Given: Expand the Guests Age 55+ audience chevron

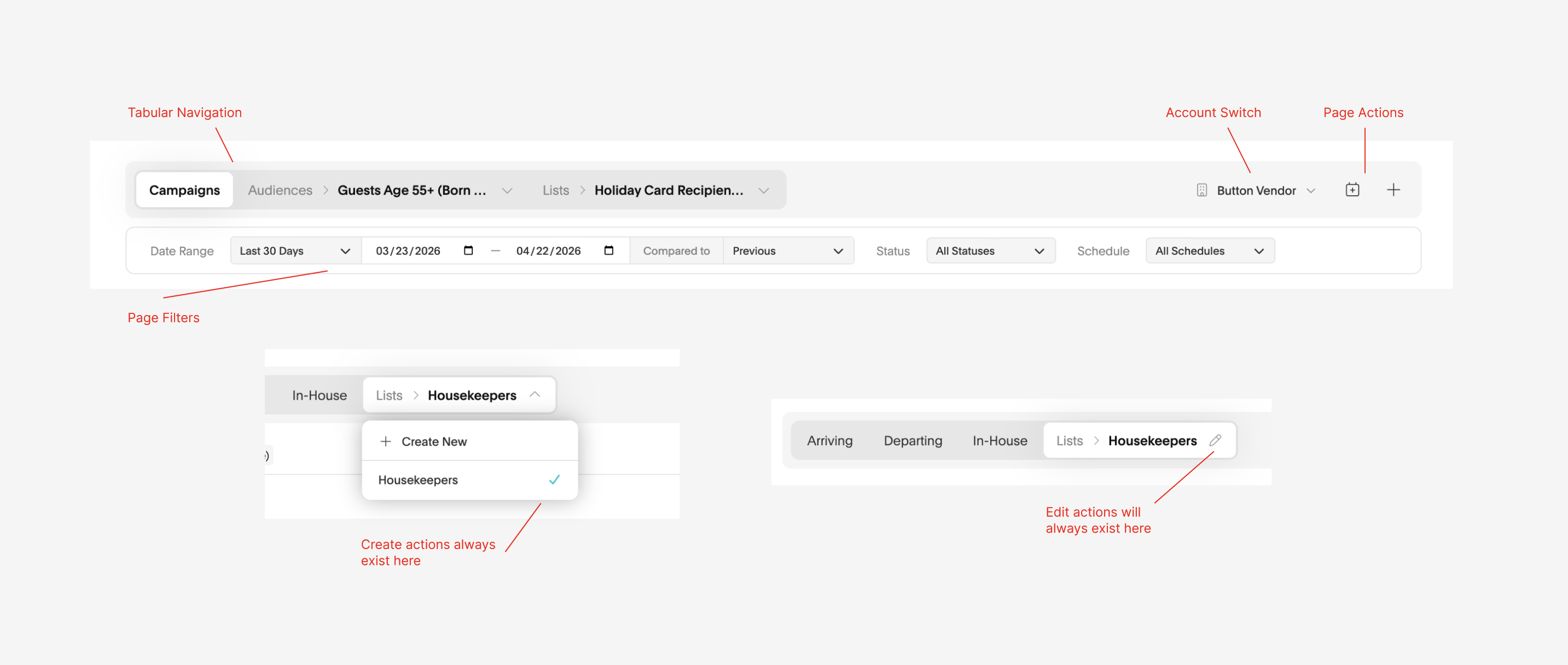Looking at the screenshot, I should (x=507, y=190).
